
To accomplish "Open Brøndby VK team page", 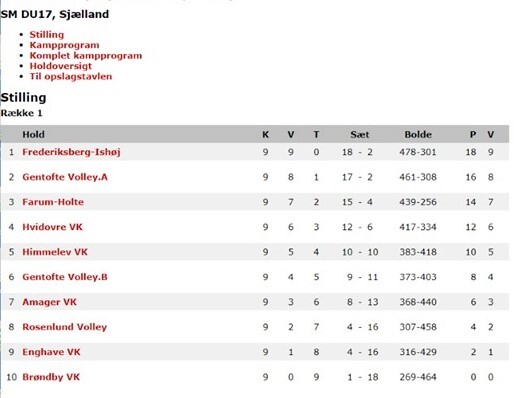I will coord(51,377).
